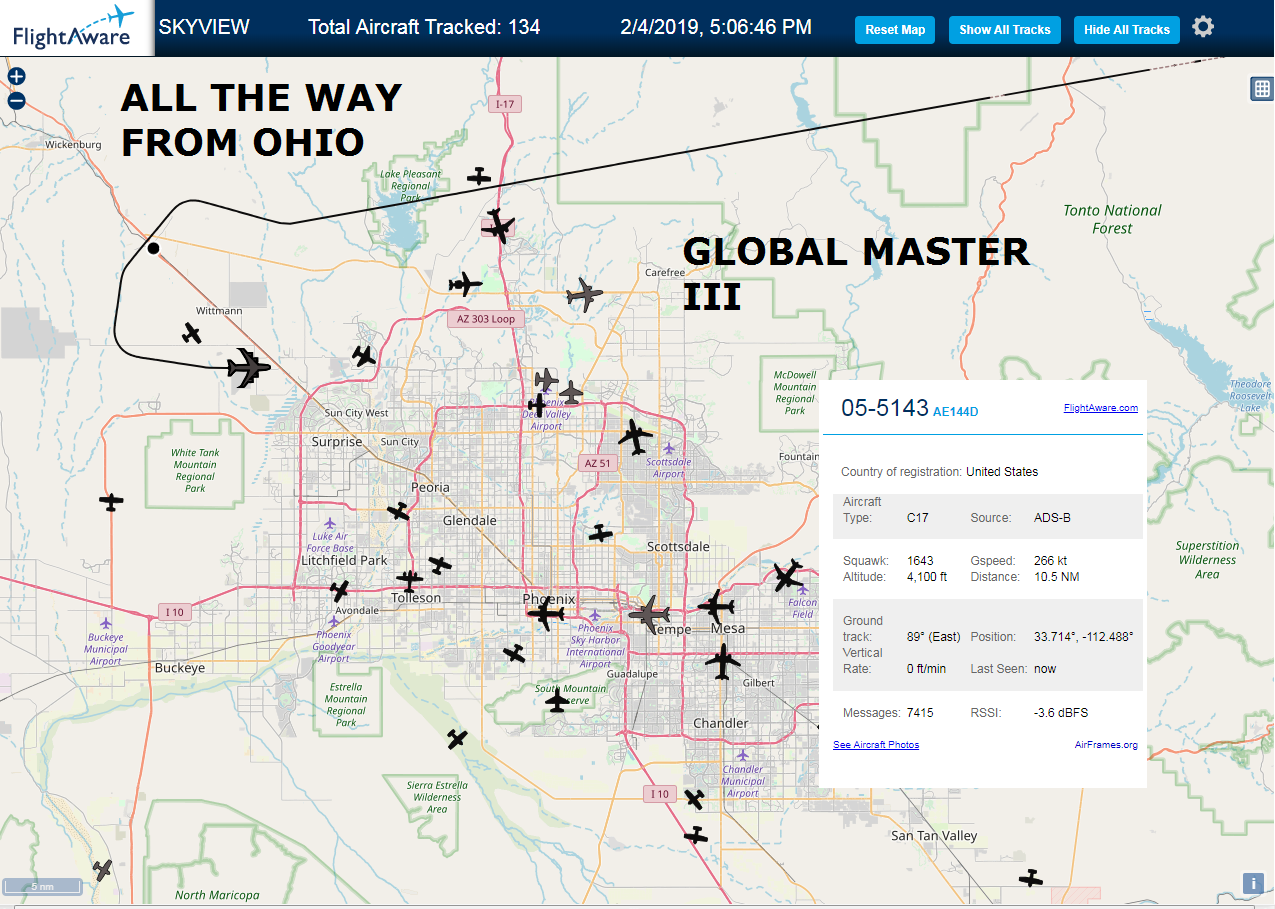1275x909 pixels.
Task: Click the C17 aircraft type value
Action: tap(918, 518)
